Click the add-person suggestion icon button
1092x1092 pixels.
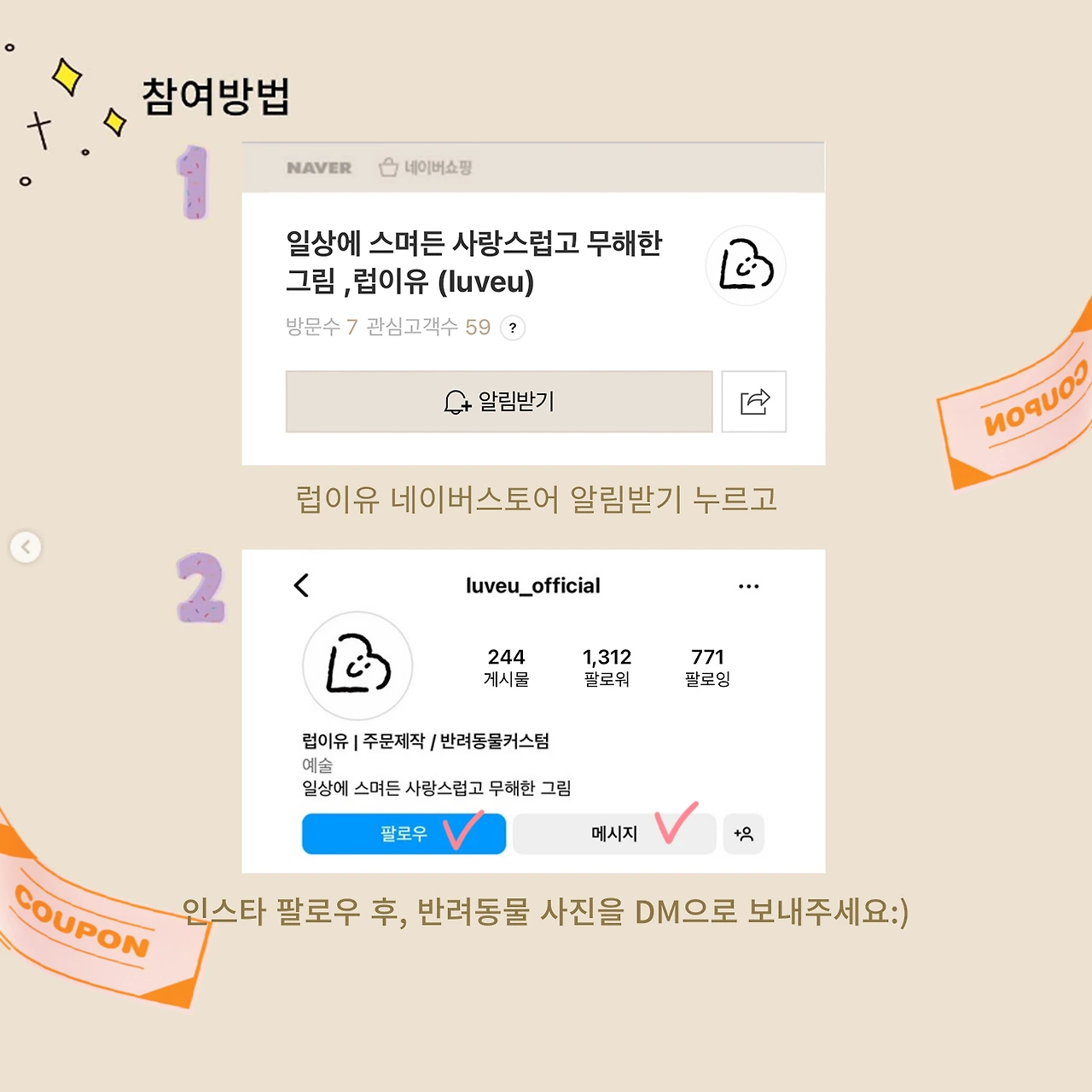744,834
